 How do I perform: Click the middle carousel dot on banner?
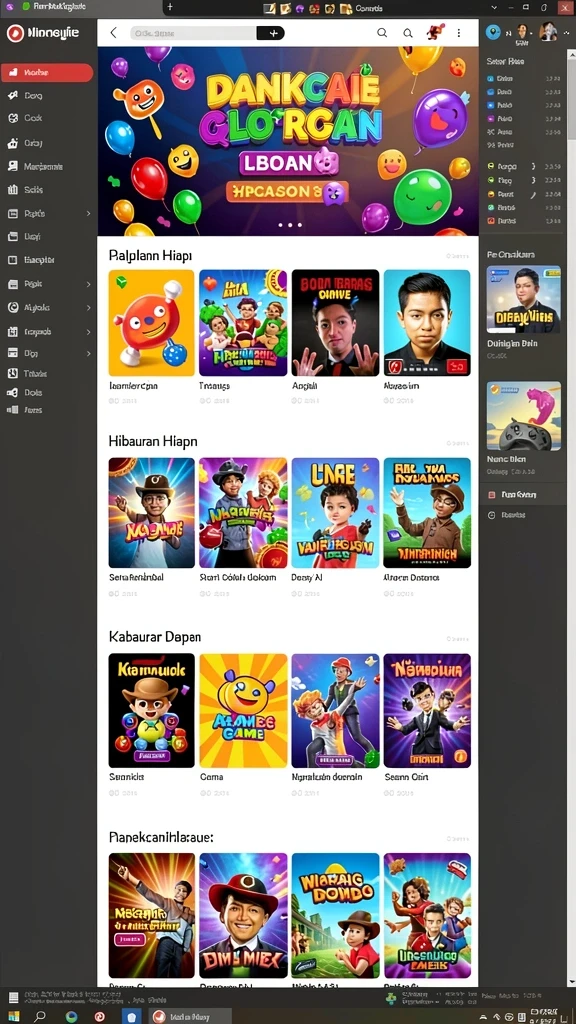(290, 225)
